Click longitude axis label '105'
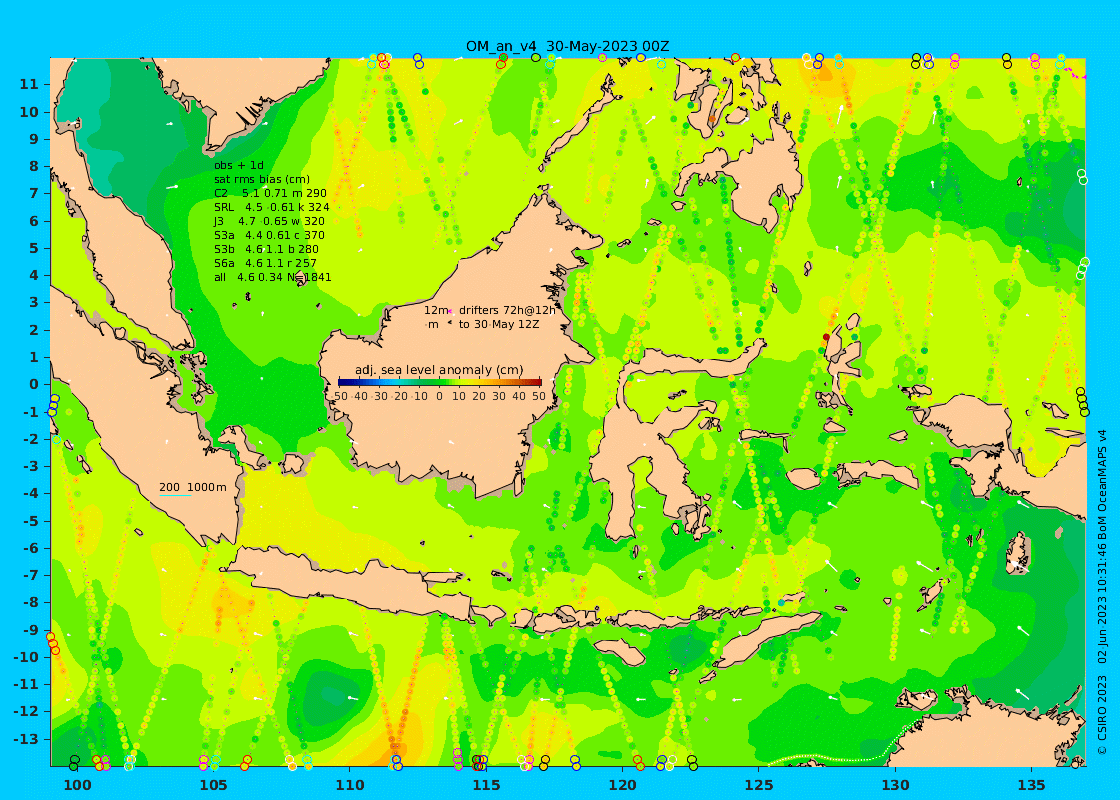The height and width of the screenshot is (800, 1120). coord(214,785)
